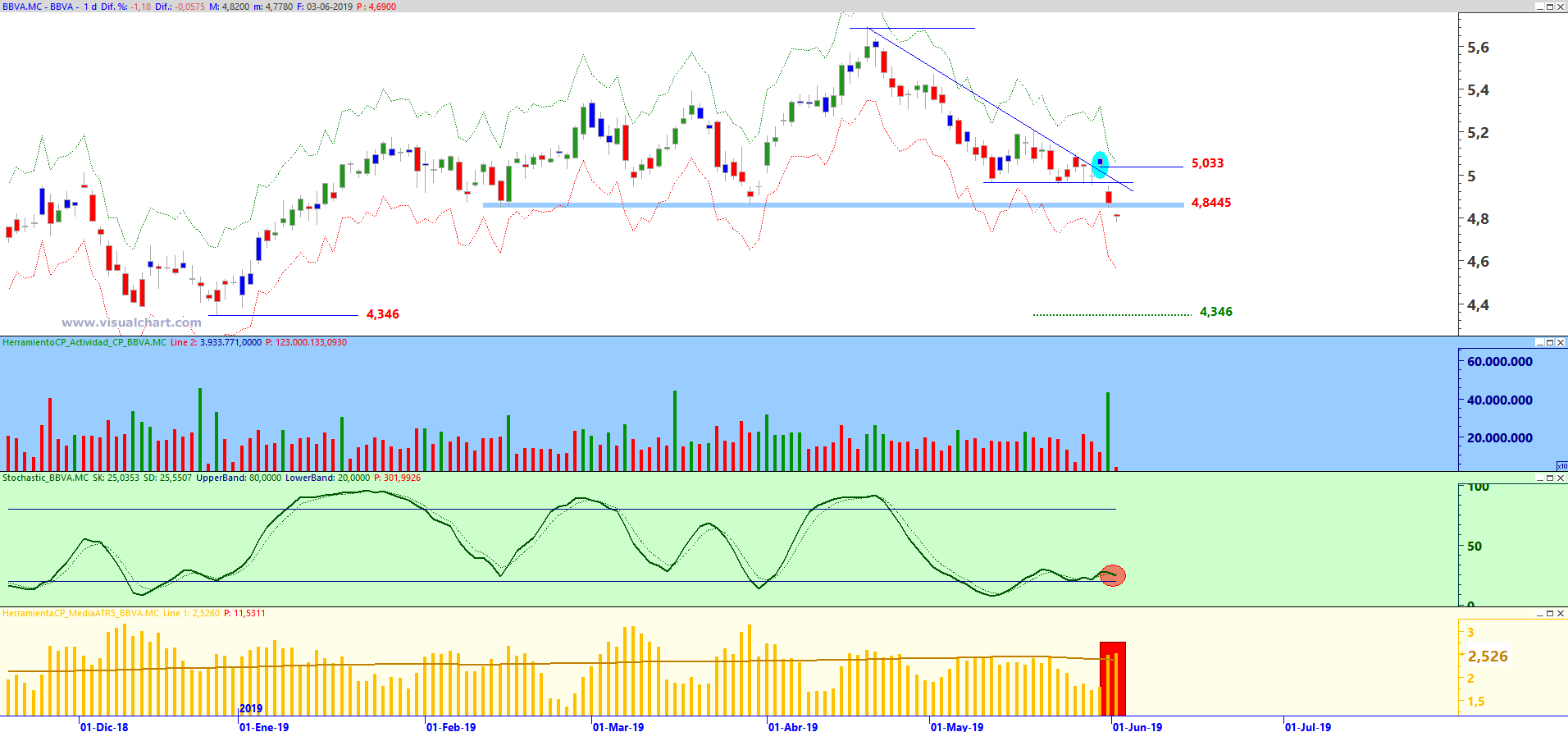Click the '01-Abr-19' date axis label

[793, 727]
